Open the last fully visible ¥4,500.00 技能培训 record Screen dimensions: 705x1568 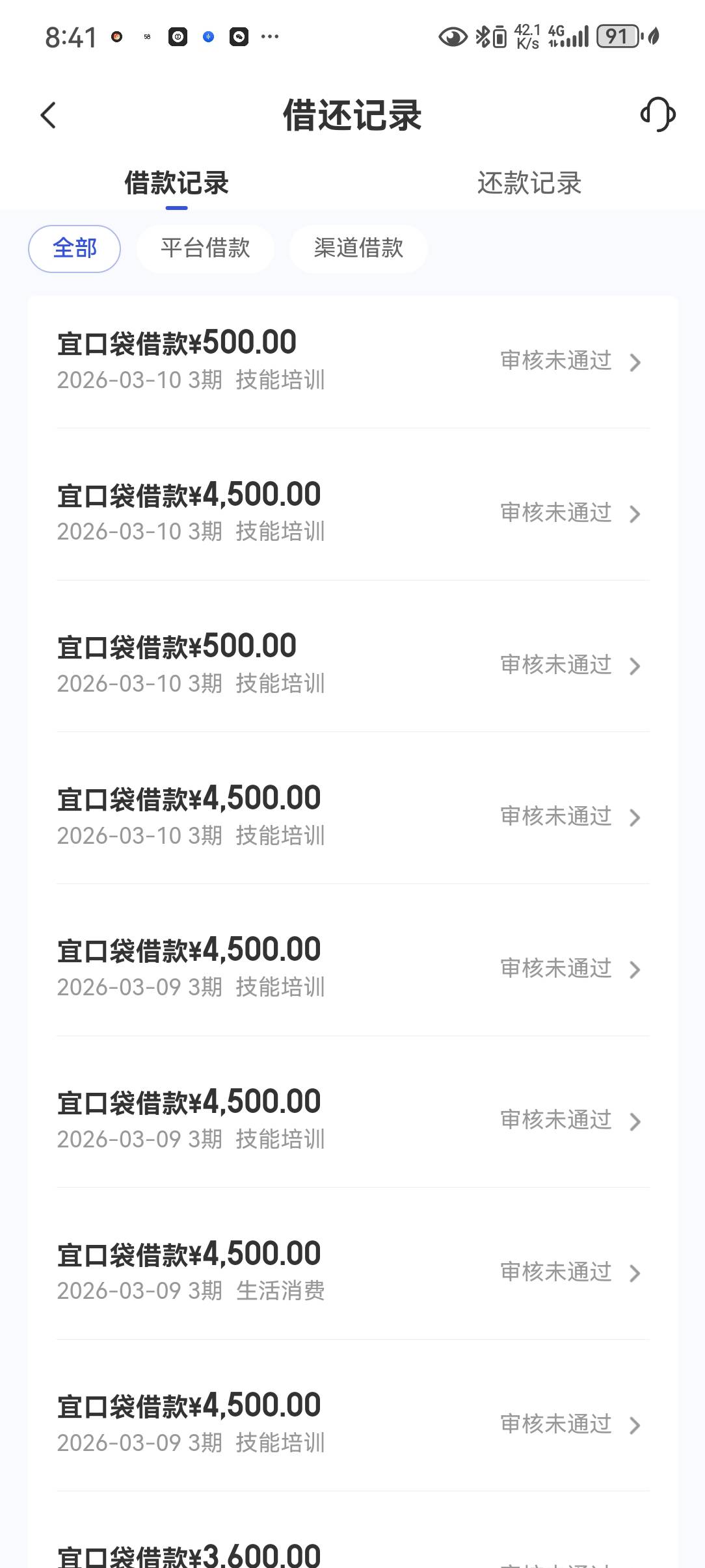pyautogui.click(x=351, y=1424)
